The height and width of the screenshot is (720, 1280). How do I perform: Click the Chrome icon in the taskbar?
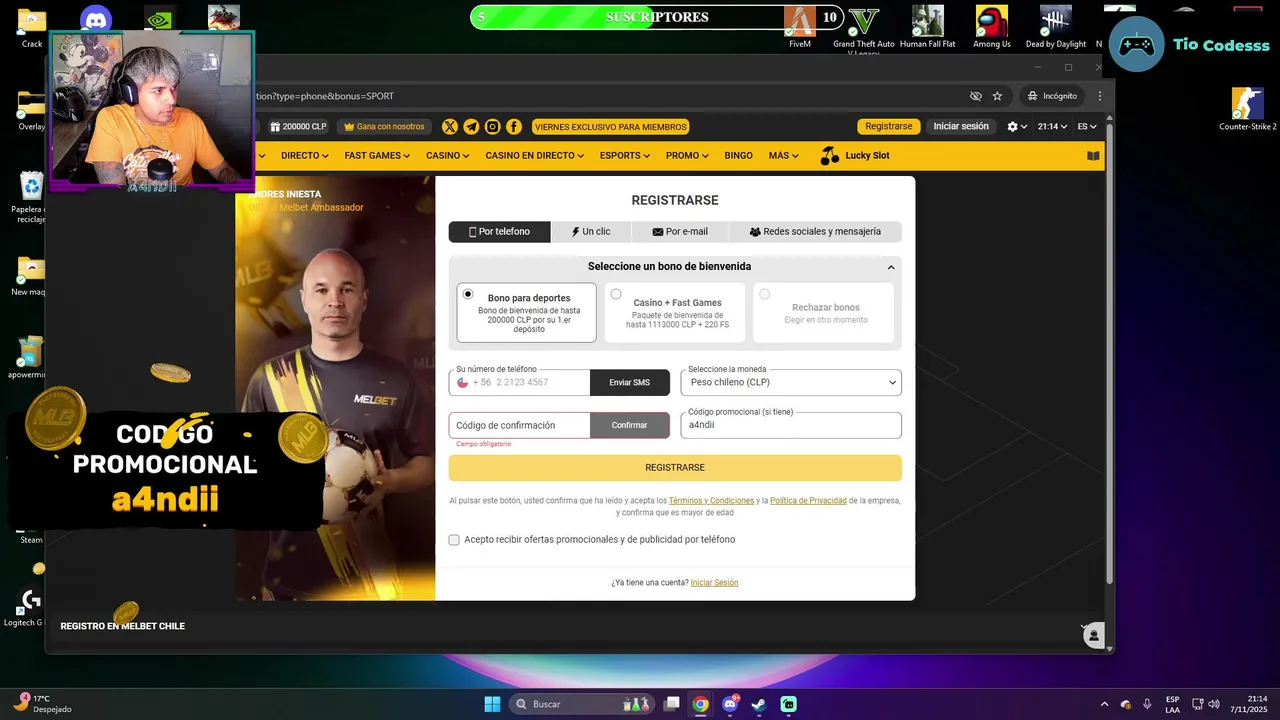point(701,704)
